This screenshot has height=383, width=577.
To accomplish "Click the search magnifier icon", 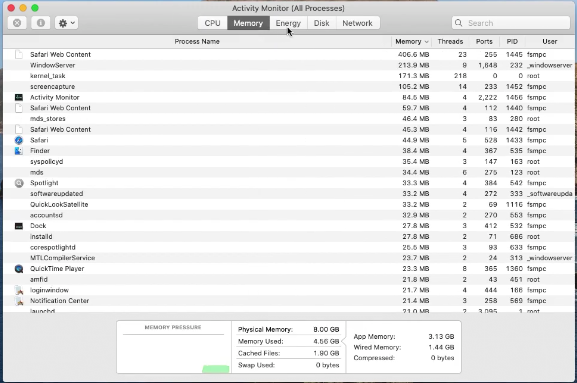I will 459,23.
